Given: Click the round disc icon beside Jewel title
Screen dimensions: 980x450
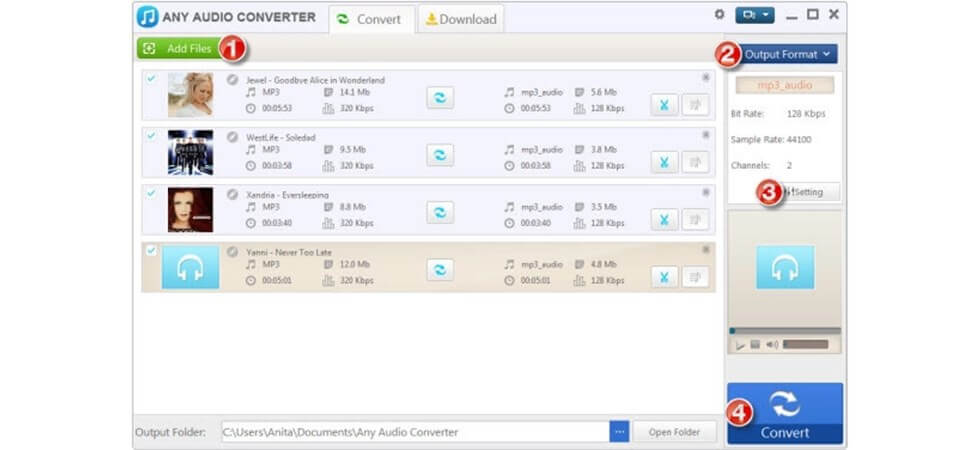Looking at the screenshot, I should click(232, 79).
